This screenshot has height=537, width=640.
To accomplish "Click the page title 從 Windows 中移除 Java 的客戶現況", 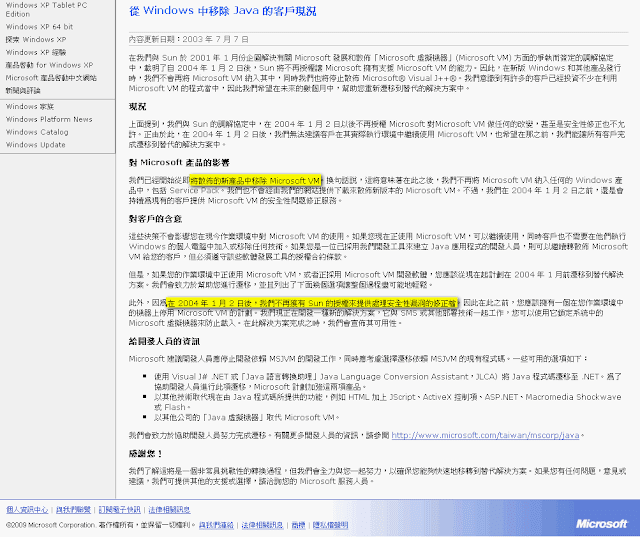I will (x=223, y=11).
